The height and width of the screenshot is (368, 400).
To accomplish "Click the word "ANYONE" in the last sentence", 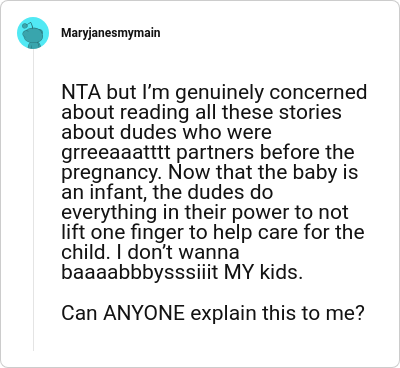I will (144, 313).
